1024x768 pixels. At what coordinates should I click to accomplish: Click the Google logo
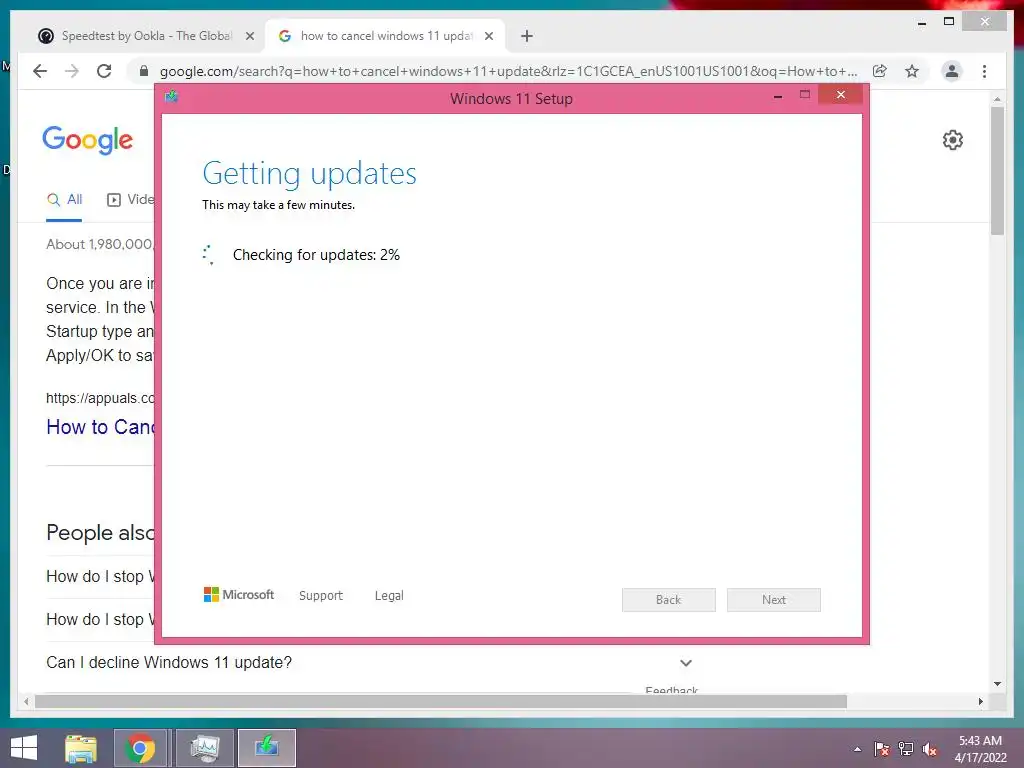point(88,140)
